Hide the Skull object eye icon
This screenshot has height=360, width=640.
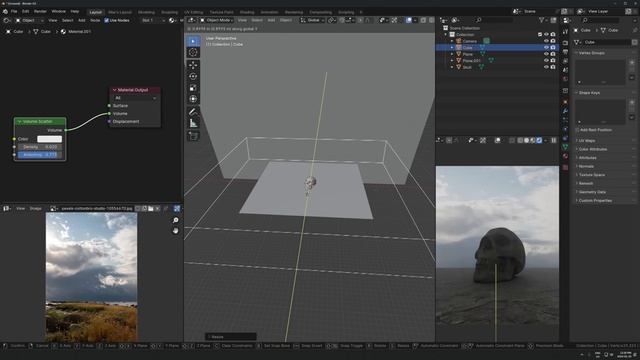546,67
